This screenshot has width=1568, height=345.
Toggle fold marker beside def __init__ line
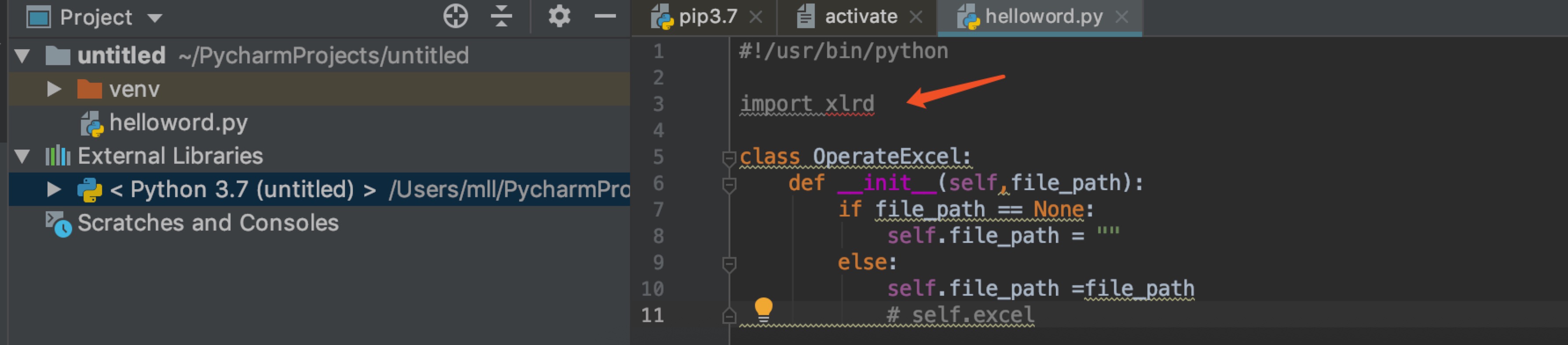point(729,184)
